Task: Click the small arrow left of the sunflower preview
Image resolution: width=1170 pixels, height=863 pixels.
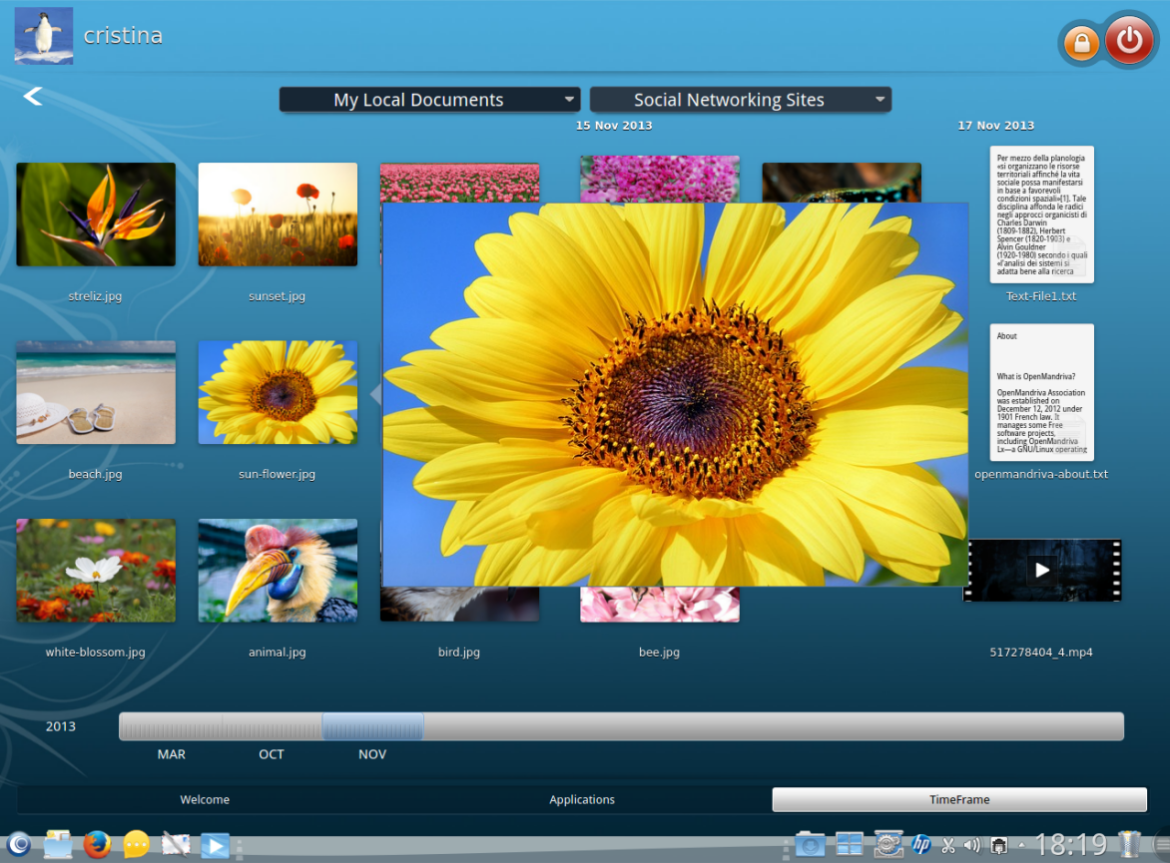Action: click(376, 394)
